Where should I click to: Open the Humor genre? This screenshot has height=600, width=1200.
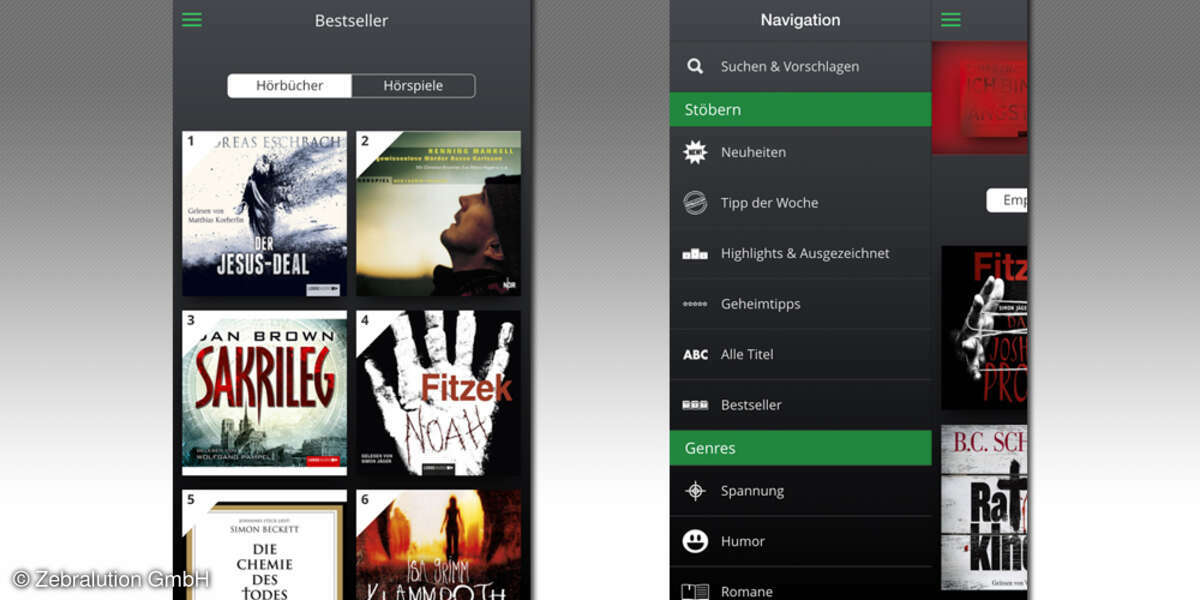[x=800, y=541]
